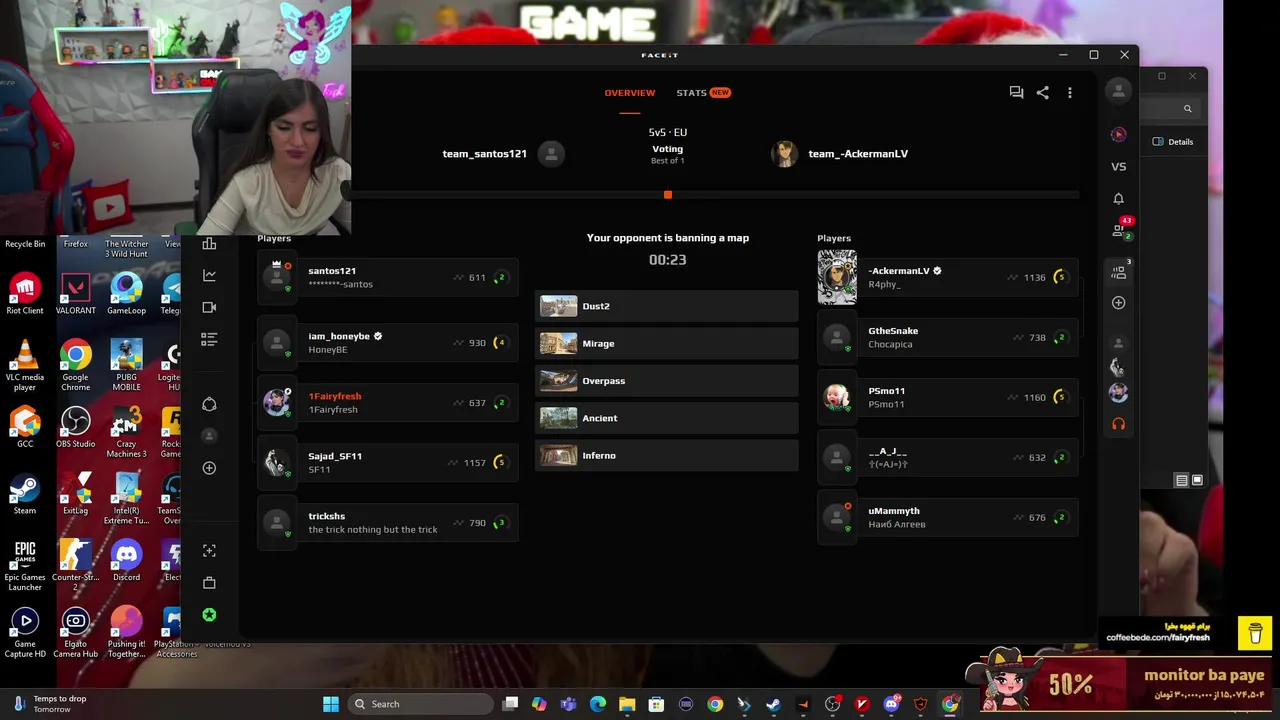Open Discord from the taskbar
This screenshot has height=720, width=1280.
point(891,704)
